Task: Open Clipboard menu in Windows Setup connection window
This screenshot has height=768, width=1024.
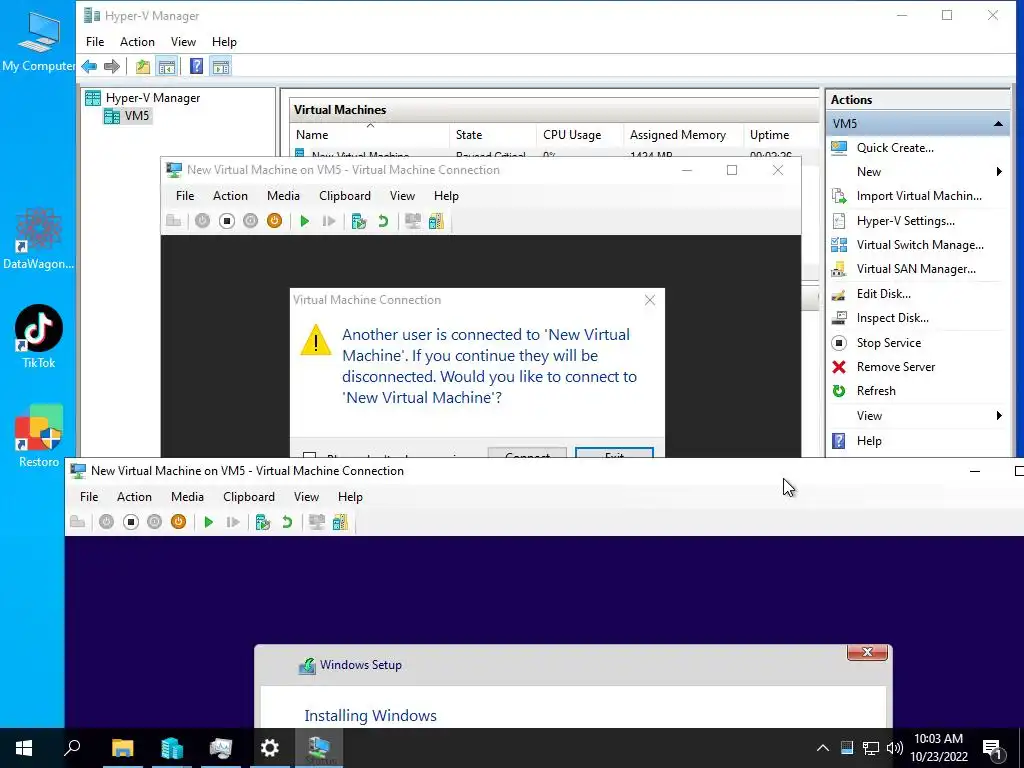Action: [x=249, y=497]
